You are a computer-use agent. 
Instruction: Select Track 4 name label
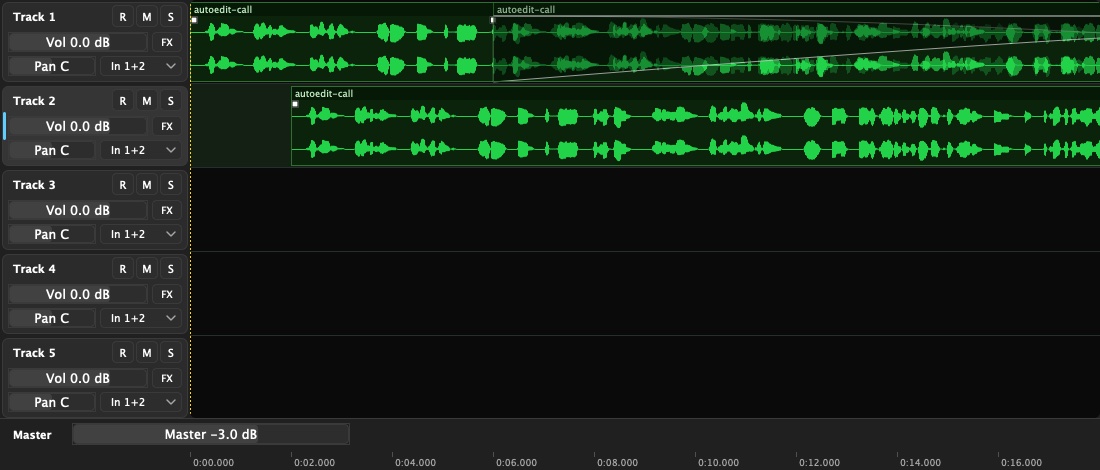click(34, 269)
